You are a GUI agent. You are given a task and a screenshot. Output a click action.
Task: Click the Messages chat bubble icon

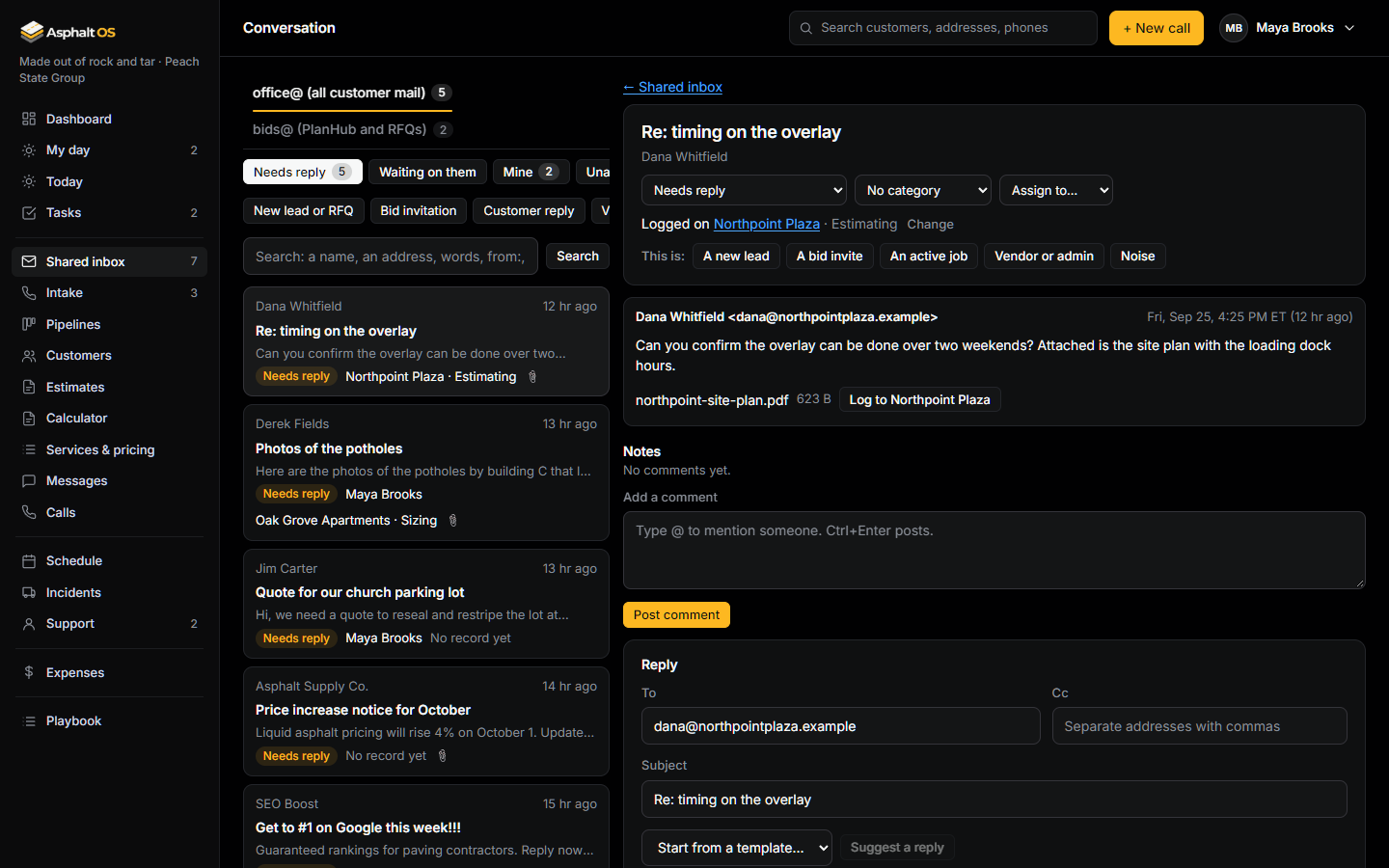click(x=29, y=481)
